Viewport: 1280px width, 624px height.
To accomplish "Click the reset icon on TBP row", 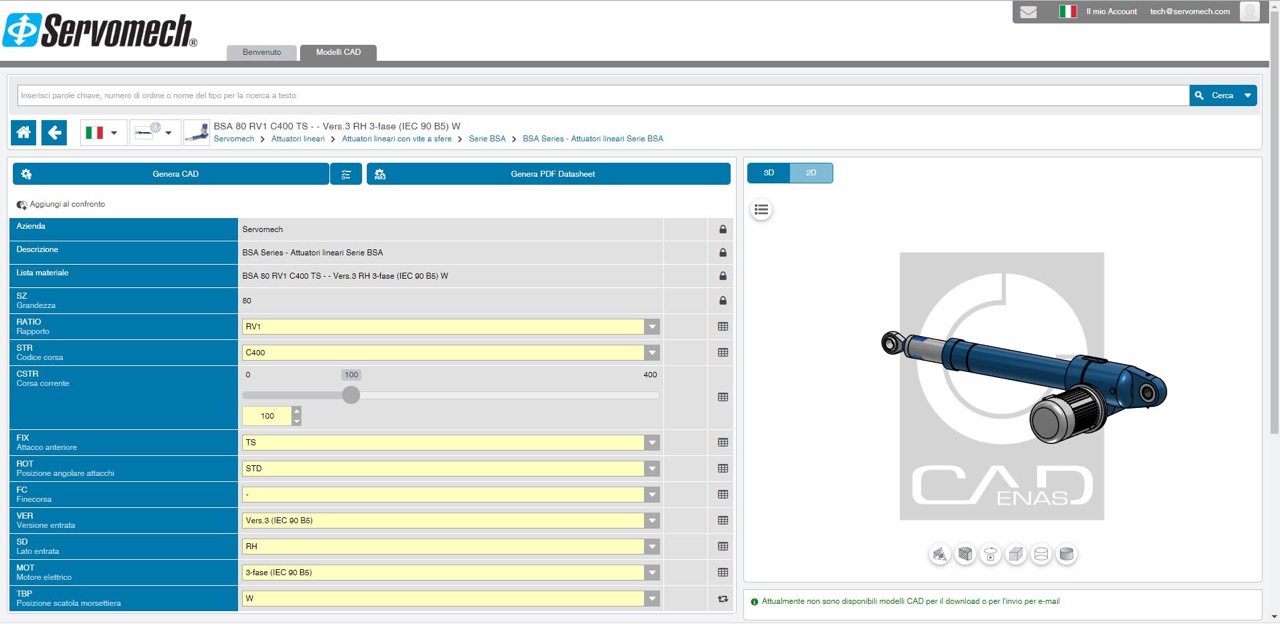I will pos(723,599).
